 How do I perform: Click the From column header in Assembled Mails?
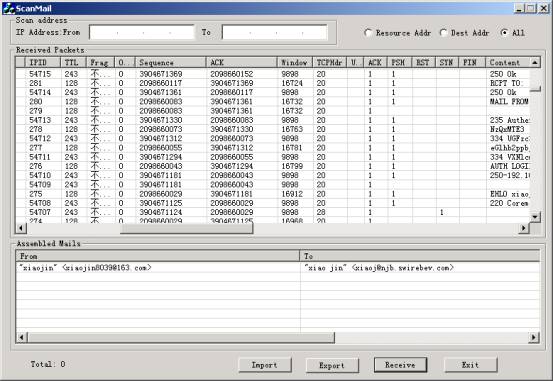(x=158, y=256)
